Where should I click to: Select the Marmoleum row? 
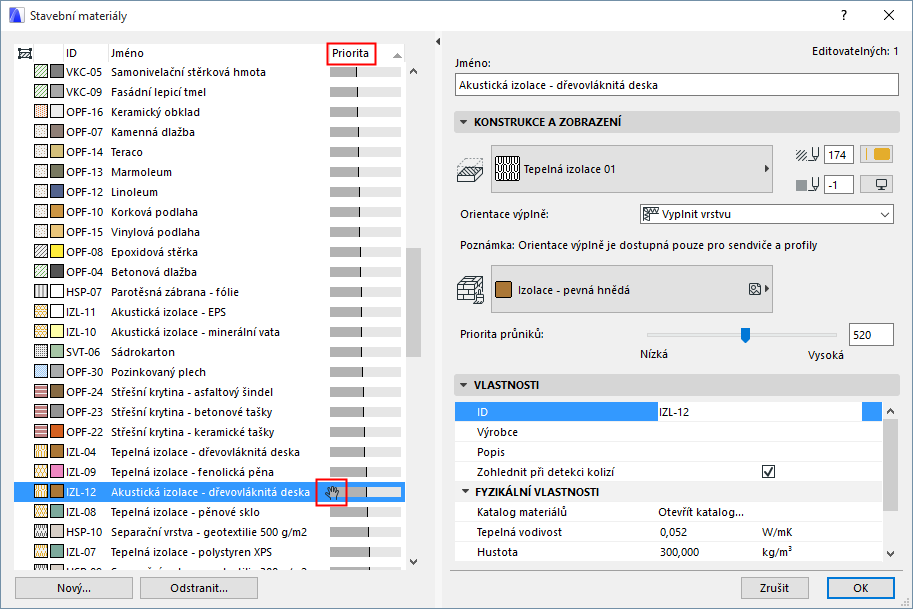210,172
